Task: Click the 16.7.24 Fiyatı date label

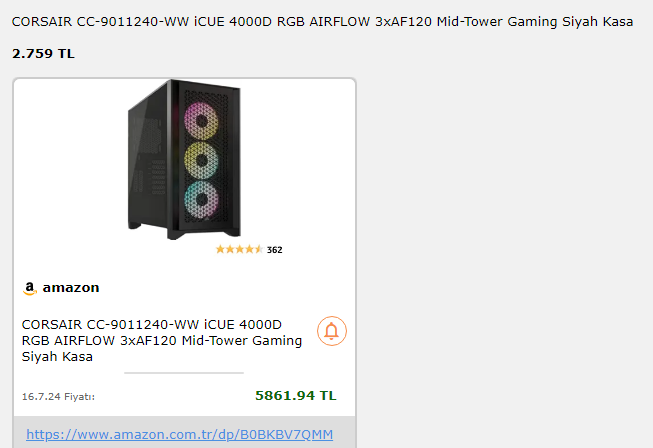Action: click(58, 396)
